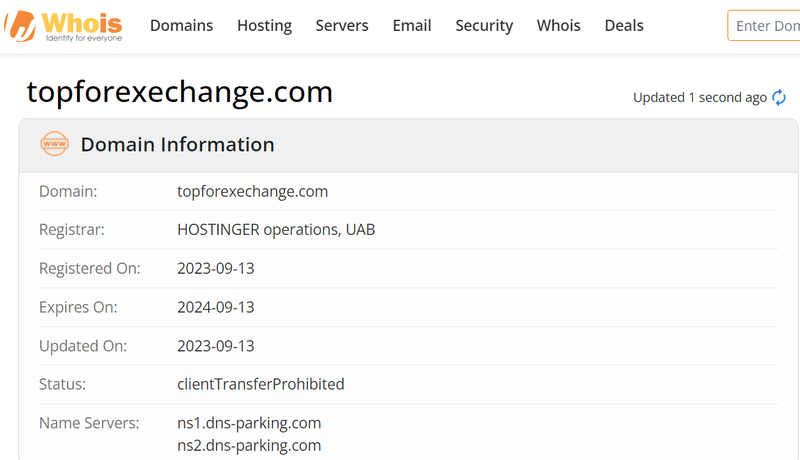Screen dimensions: 800x460
Task: Select name server ns2.dns-parking.com
Action: 249,446
